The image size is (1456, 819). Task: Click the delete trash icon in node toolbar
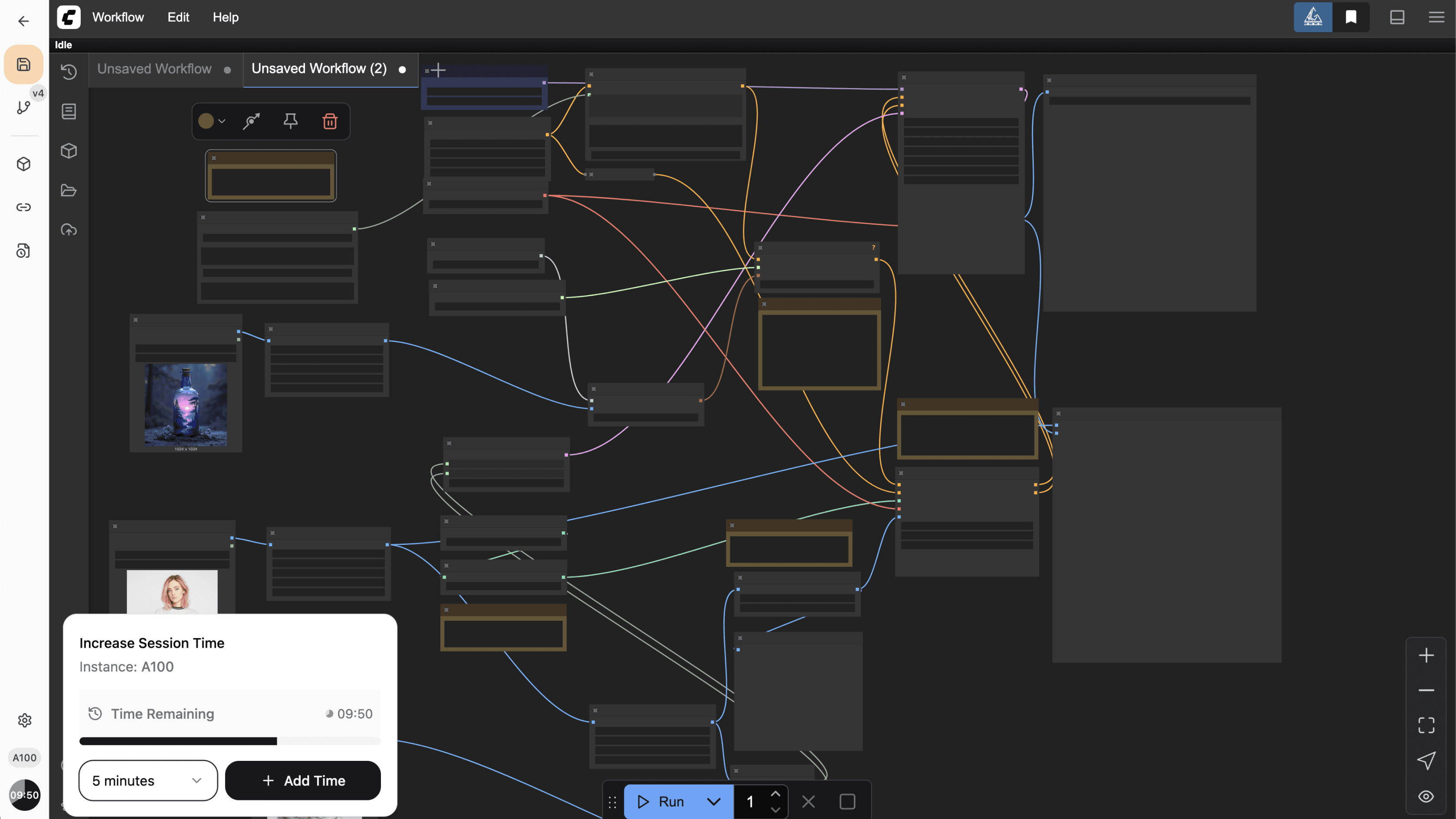[x=330, y=121]
